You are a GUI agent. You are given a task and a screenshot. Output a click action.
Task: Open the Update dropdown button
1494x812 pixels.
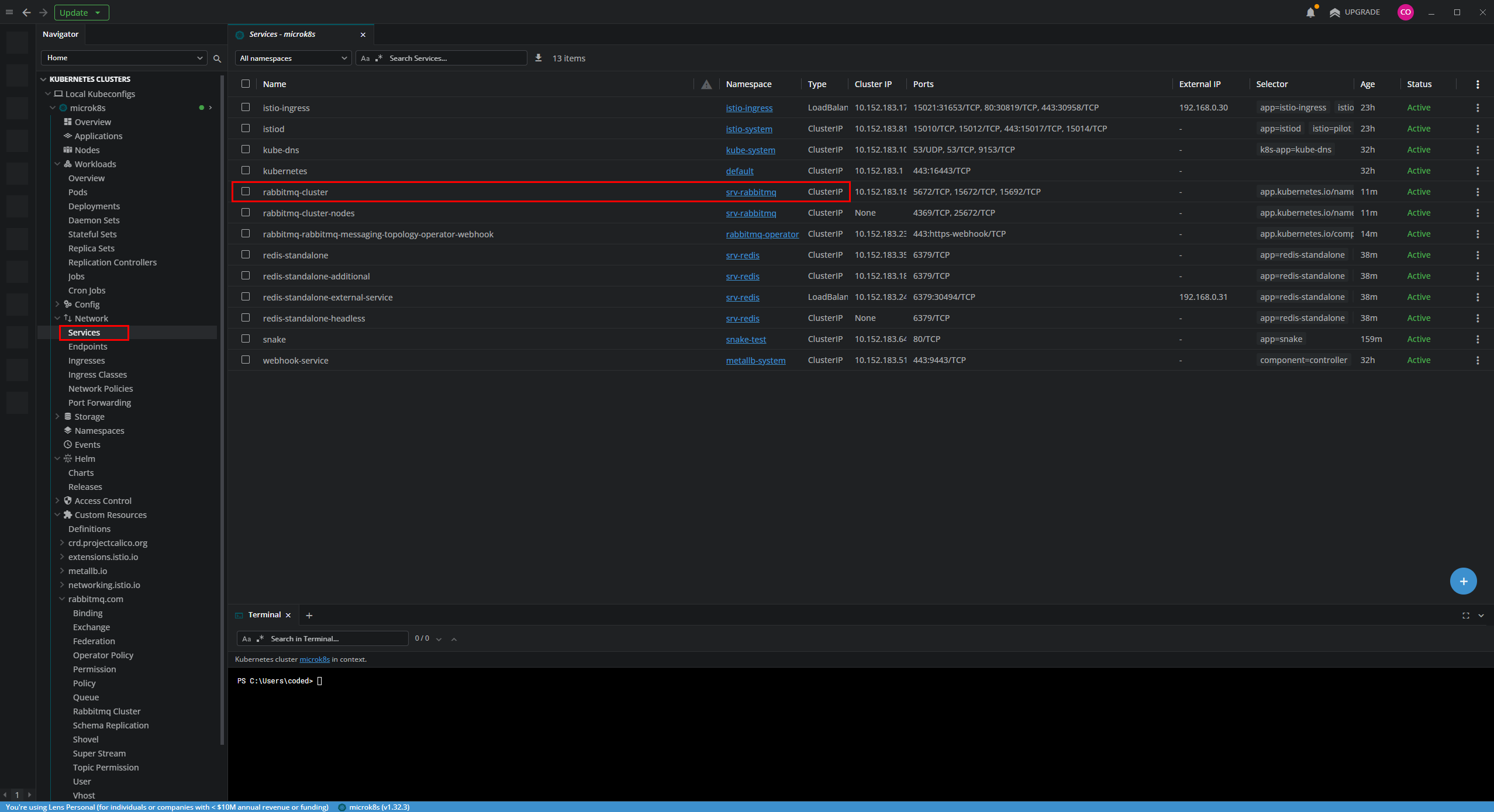point(81,12)
